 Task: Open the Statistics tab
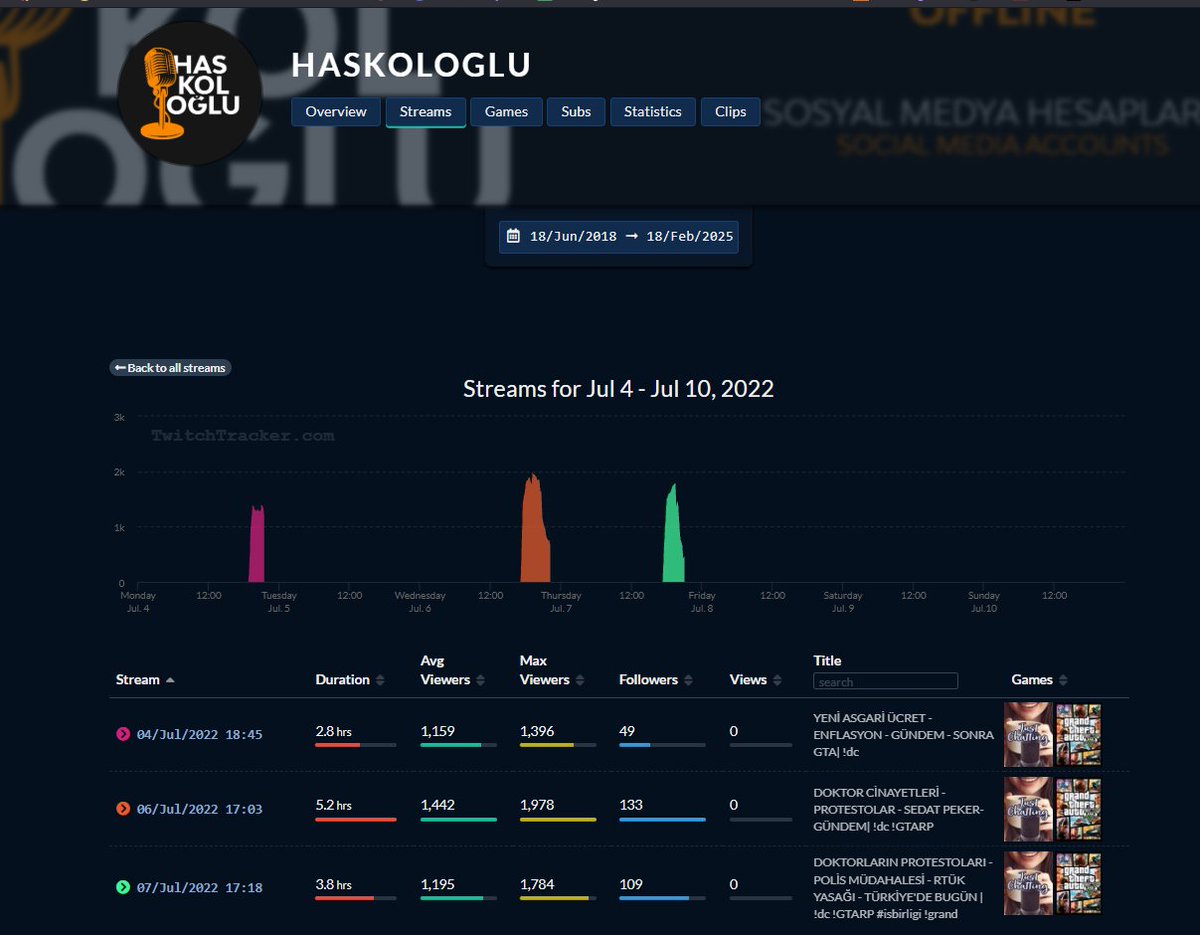653,112
